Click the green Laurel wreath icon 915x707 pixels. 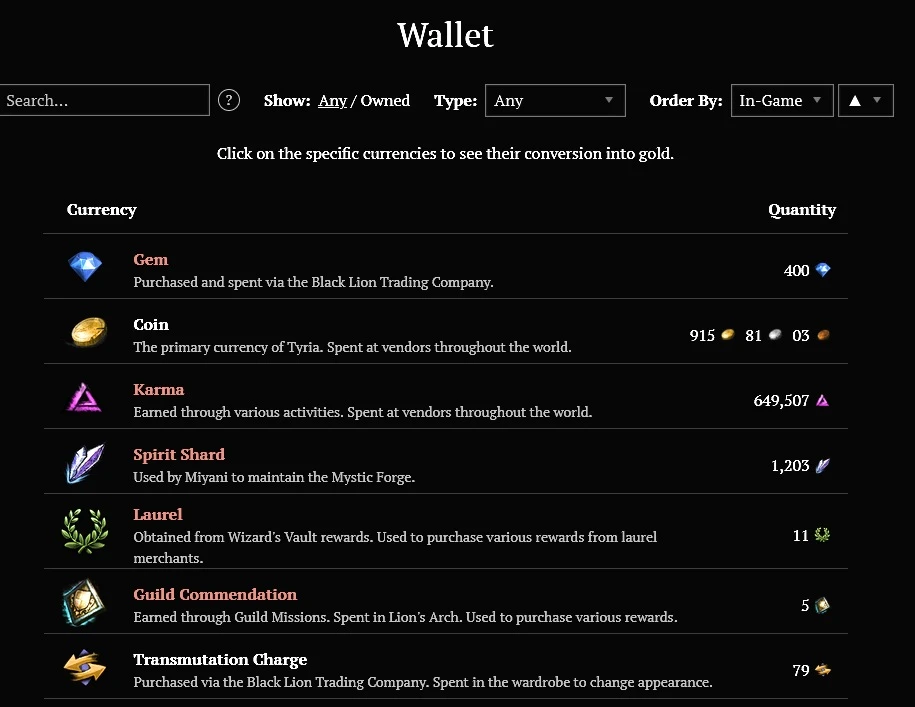85,530
